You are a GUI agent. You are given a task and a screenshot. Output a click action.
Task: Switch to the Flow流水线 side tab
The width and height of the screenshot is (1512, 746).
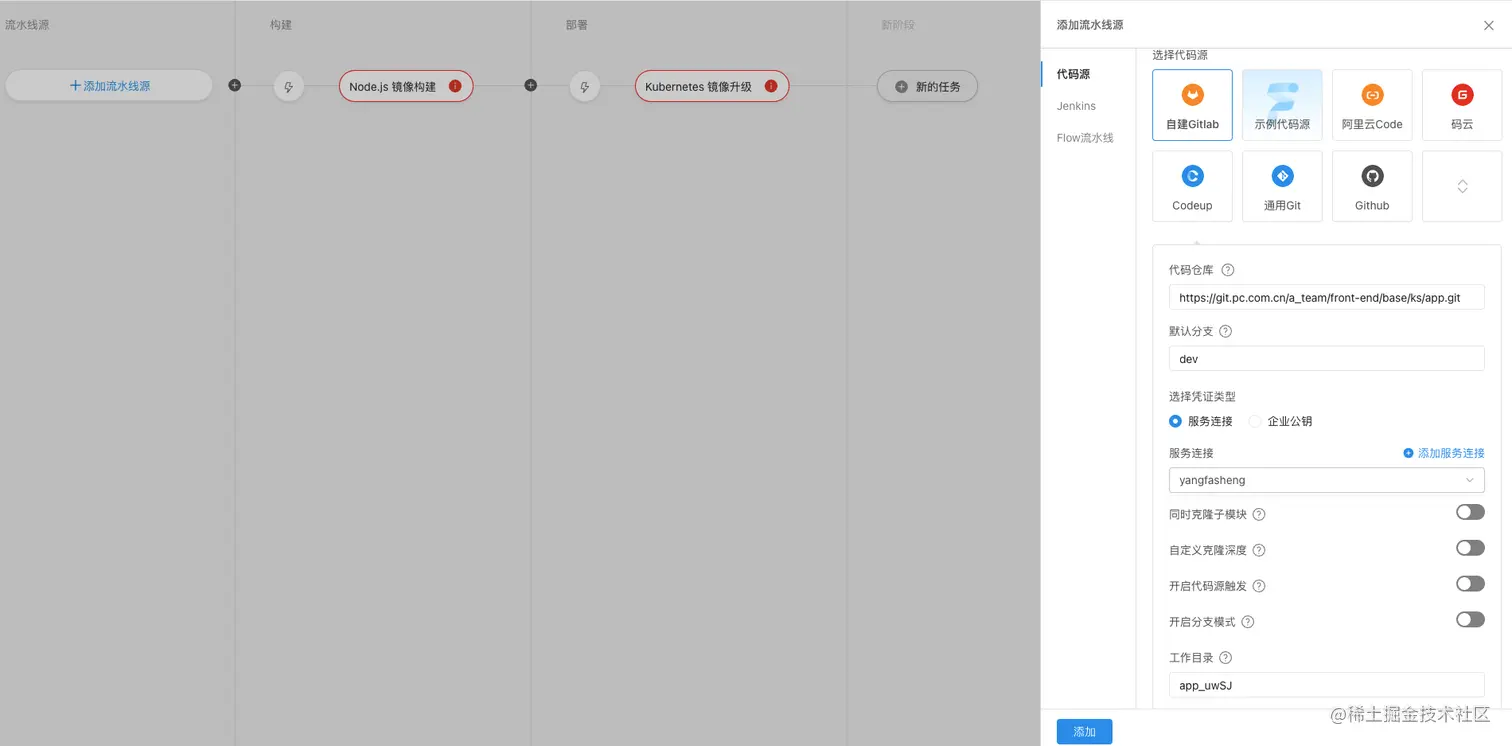(1085, 138)
